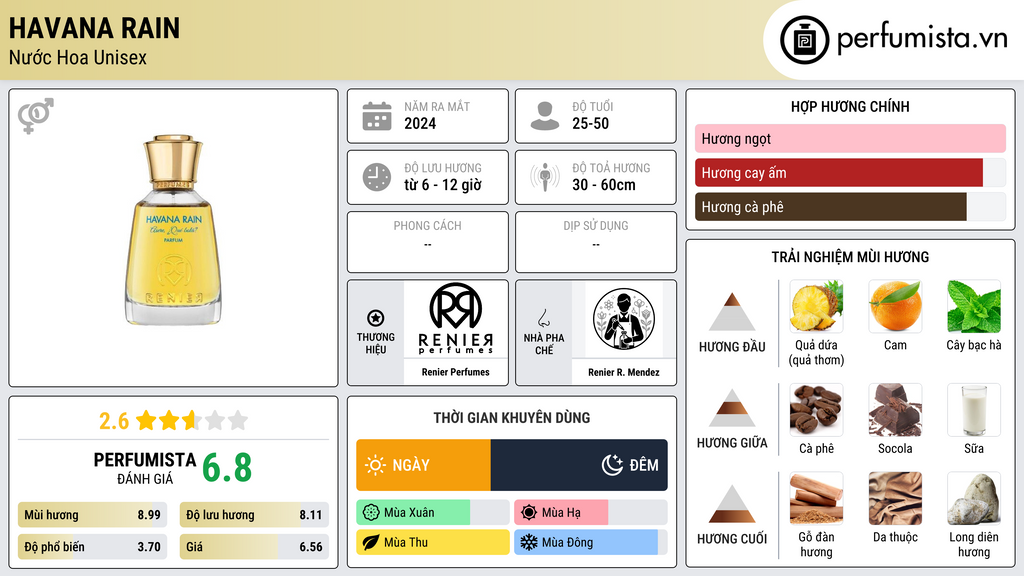Click the ambergris (Long diên hương) note image

coord(974,498)
